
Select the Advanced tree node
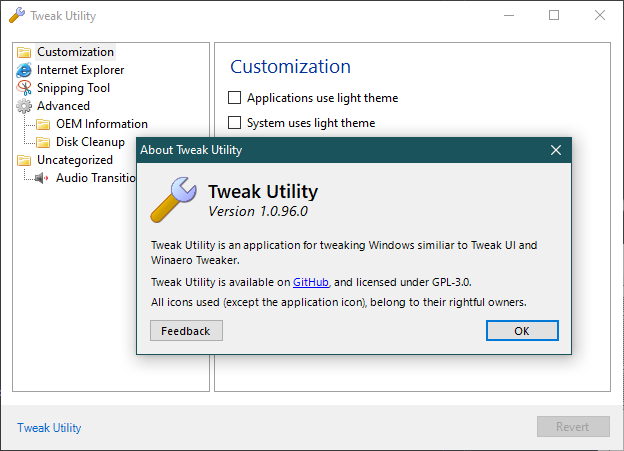pyautogui.click(x=63, y=106)
